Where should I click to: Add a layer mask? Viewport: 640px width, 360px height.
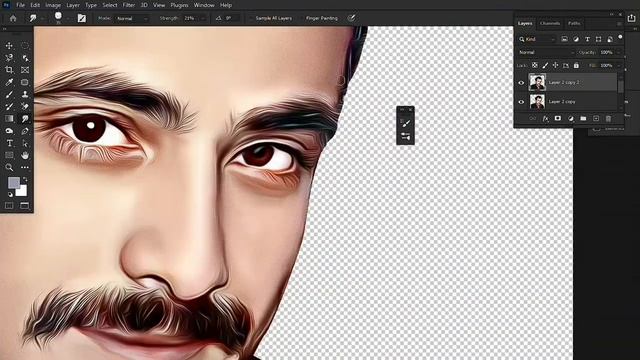tap(558, 118)
